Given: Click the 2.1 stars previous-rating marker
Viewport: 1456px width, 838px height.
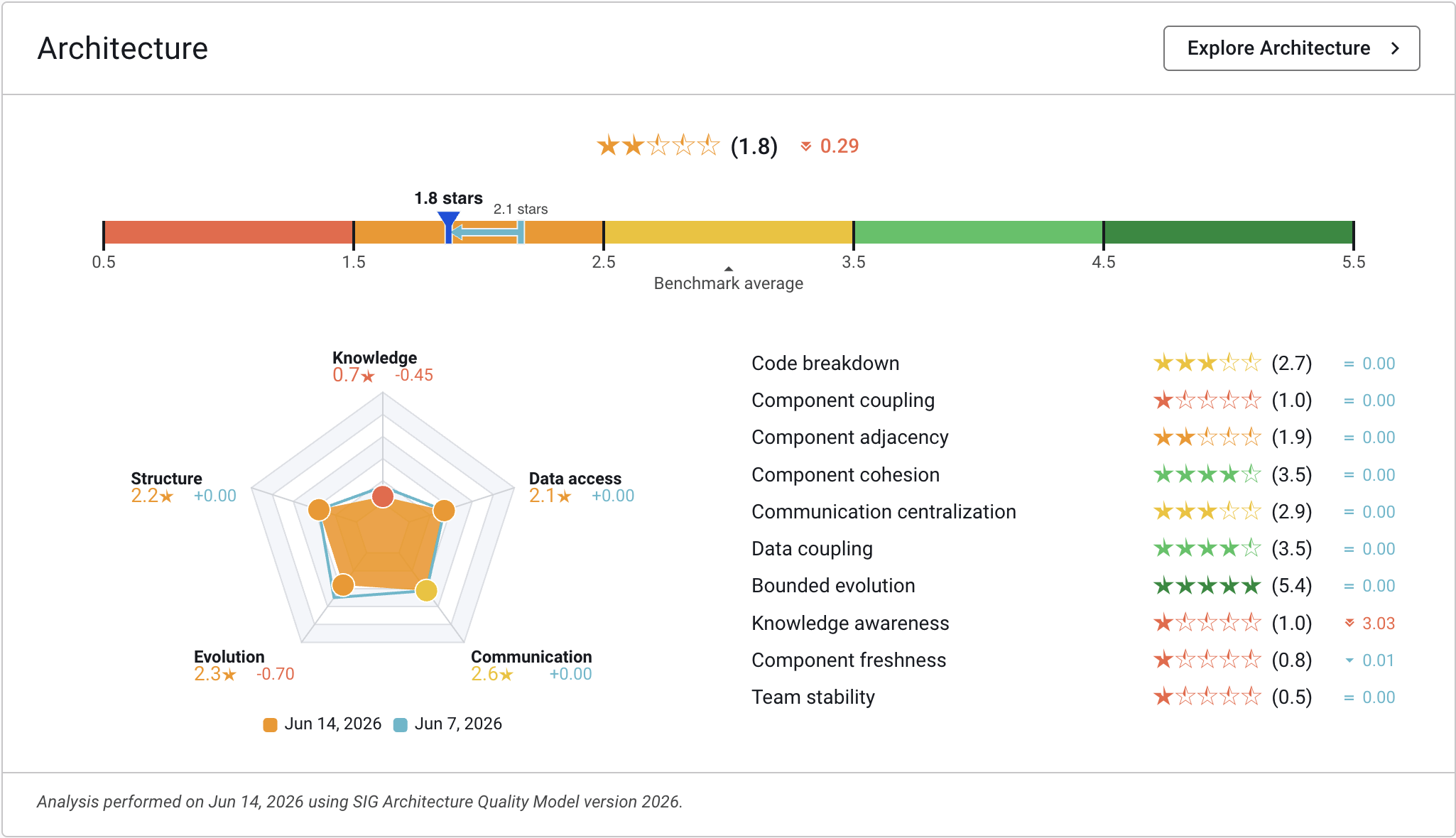Looking at the screenshot, I should [521, 232].
